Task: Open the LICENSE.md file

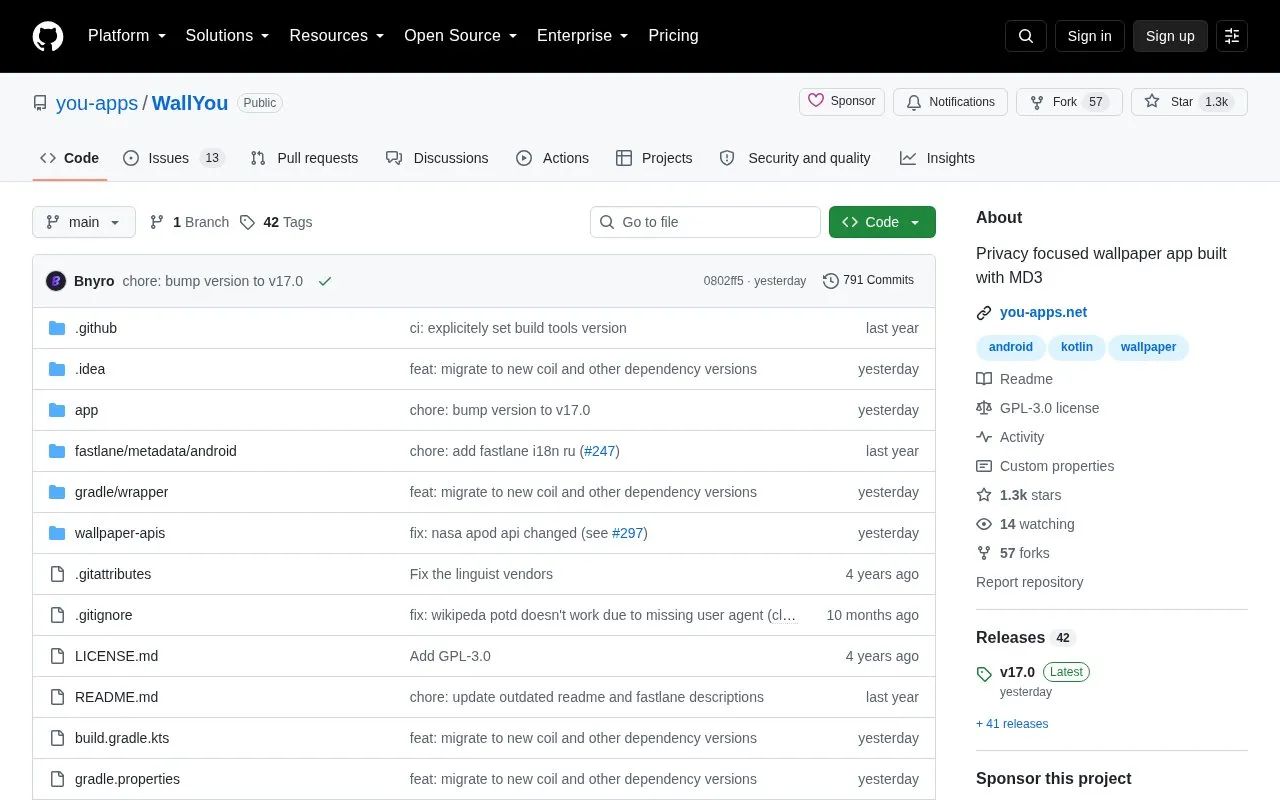Action: (116, 656)
